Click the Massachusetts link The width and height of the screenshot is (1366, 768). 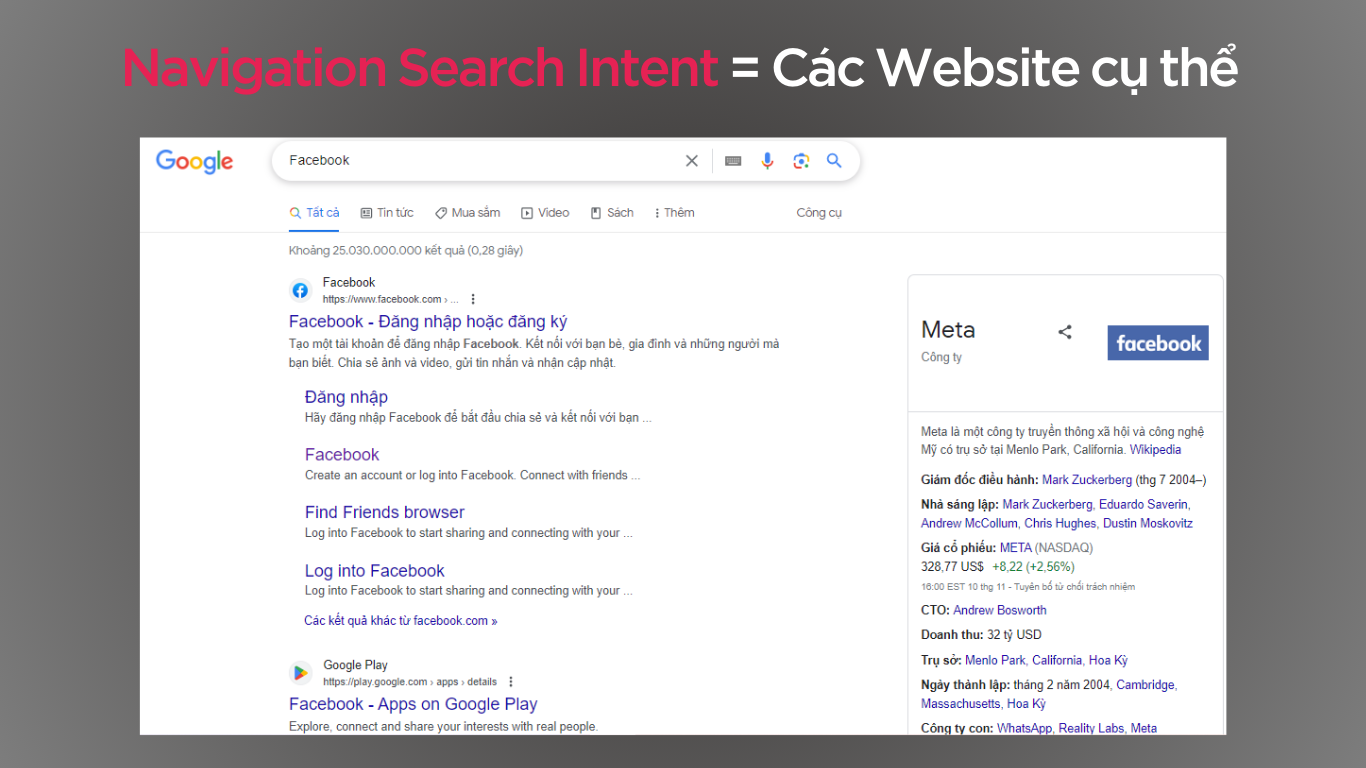[x=961, y=704]
